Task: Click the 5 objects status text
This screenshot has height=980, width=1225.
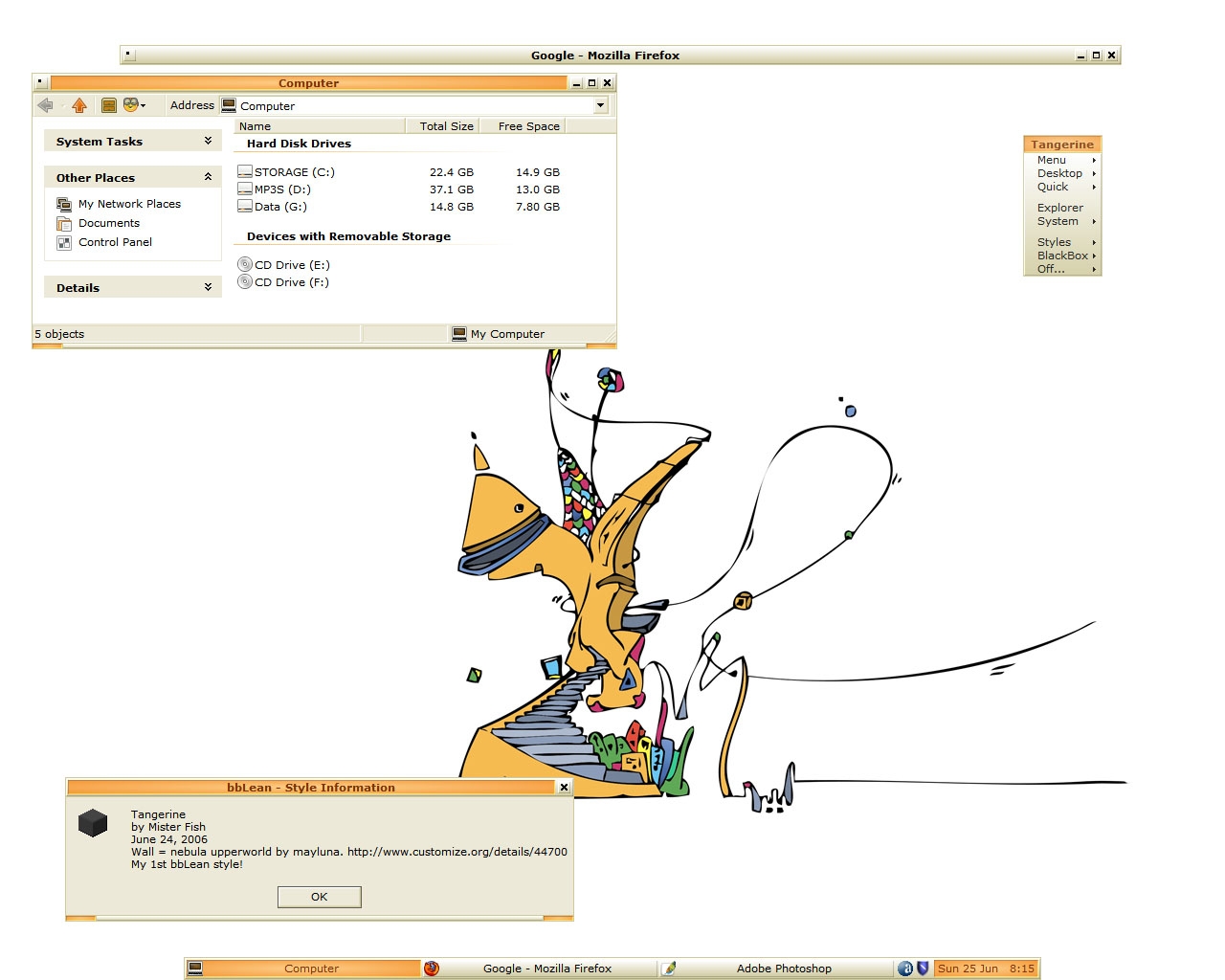Action: [x=59, y=334]
